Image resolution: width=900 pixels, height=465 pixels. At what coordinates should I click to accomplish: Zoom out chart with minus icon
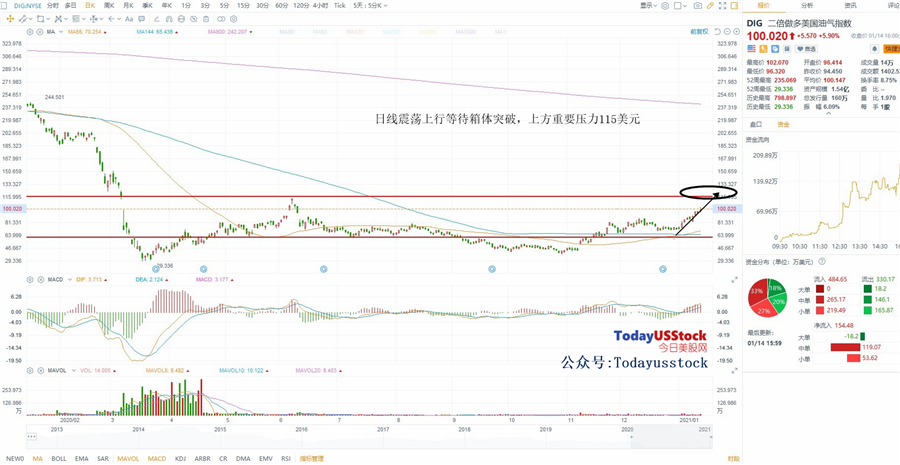pyautogui.click(x=727, y=32)
